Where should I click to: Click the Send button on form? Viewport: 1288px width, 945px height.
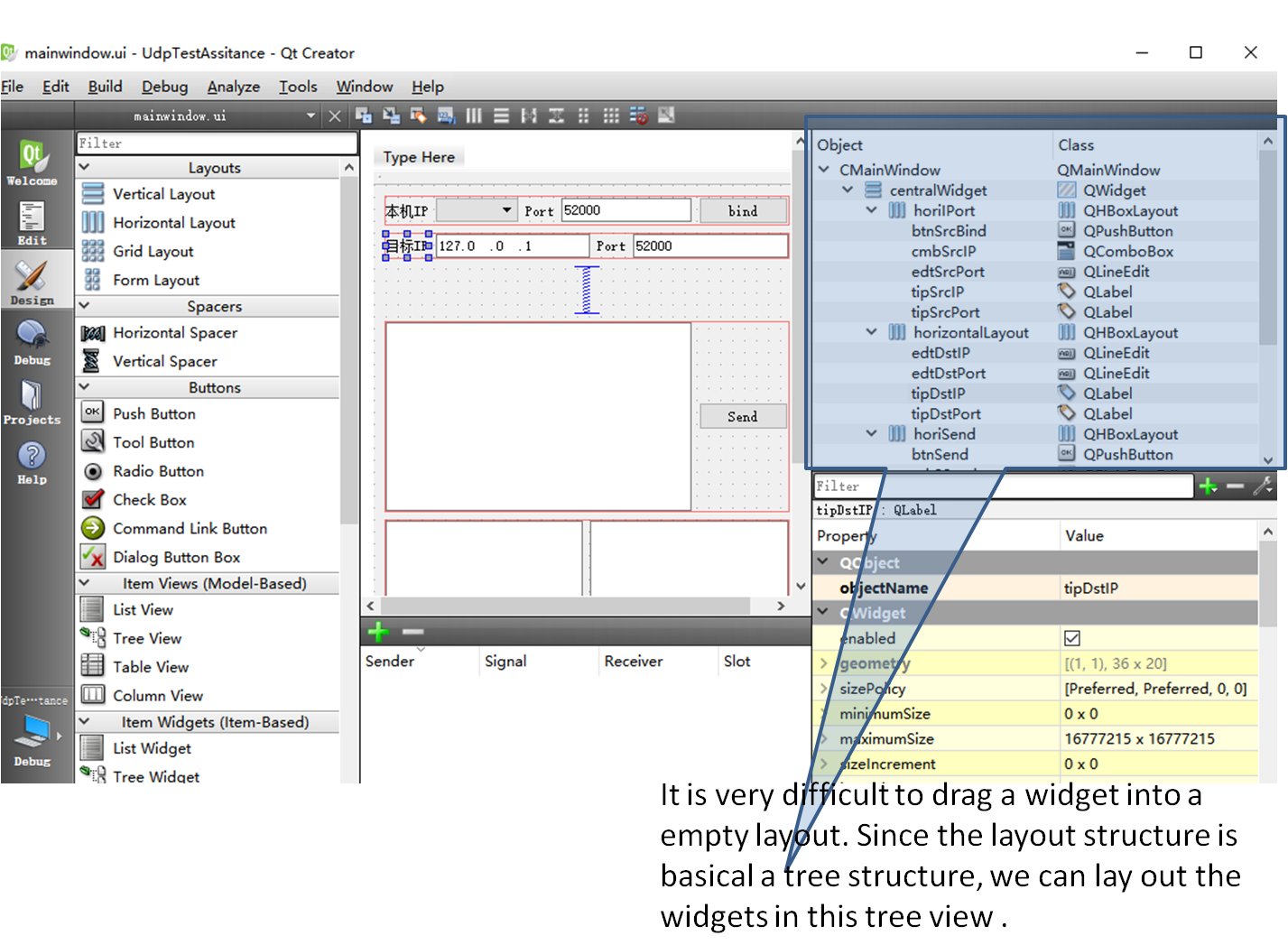pyautogui.click(x=743, y=416)
